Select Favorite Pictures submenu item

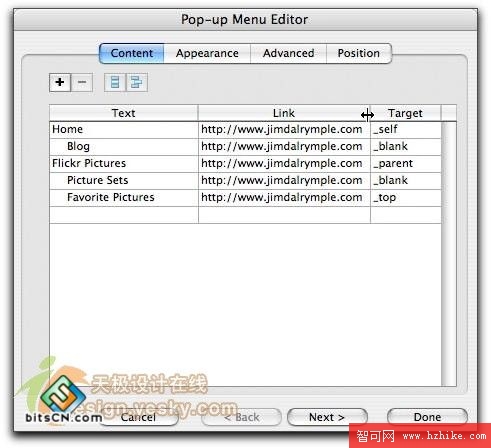tap(124, 198)
